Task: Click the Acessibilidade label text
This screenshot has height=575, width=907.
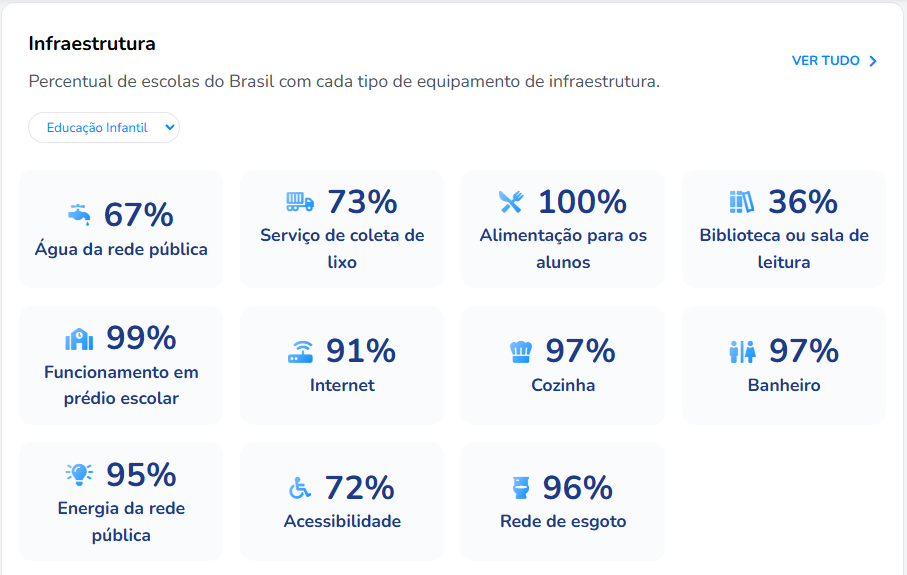Action: (x=342, y=521)
